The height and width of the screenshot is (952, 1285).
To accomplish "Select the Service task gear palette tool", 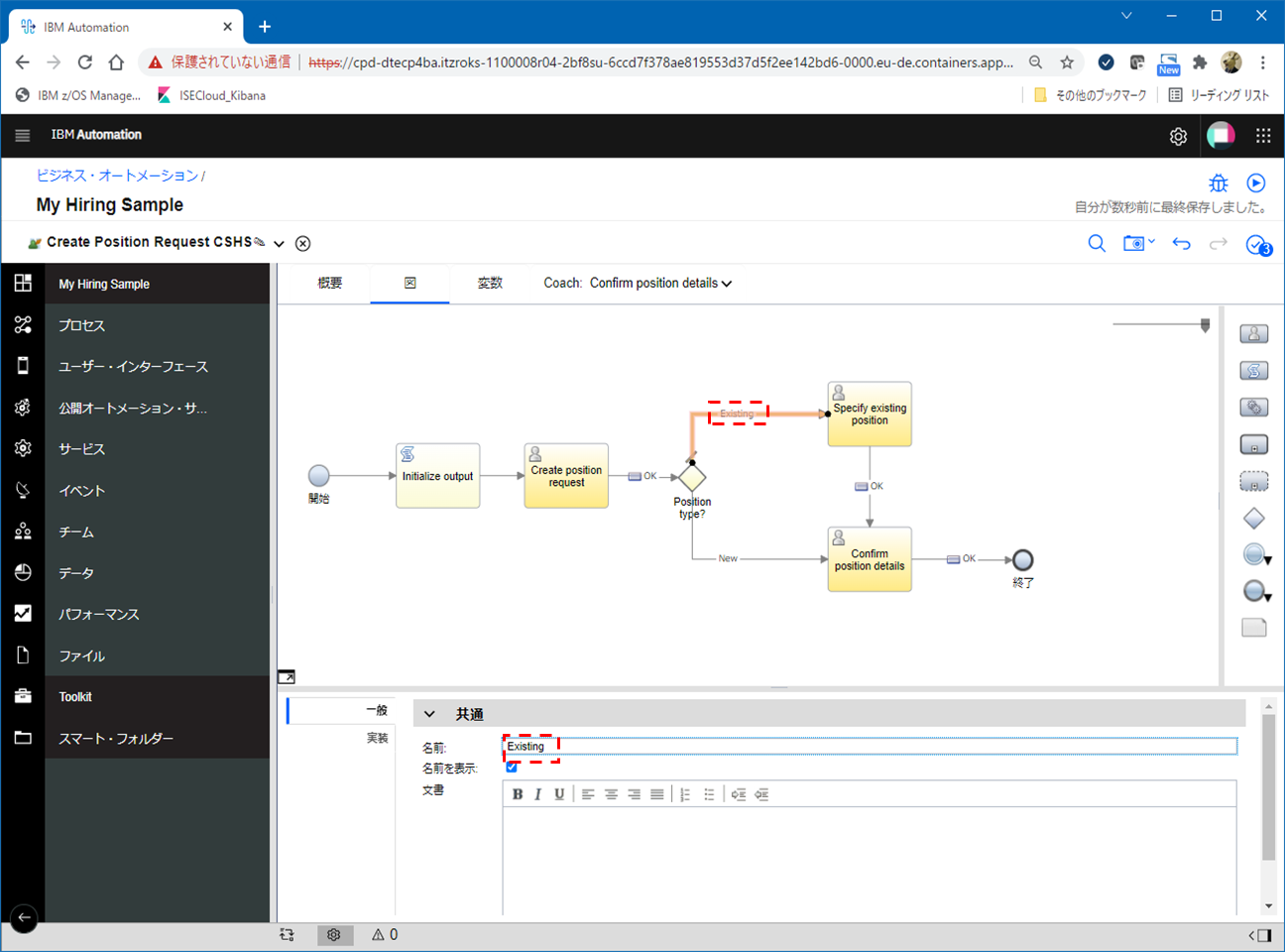I will pyautogui.click(x=1254, y=408).
